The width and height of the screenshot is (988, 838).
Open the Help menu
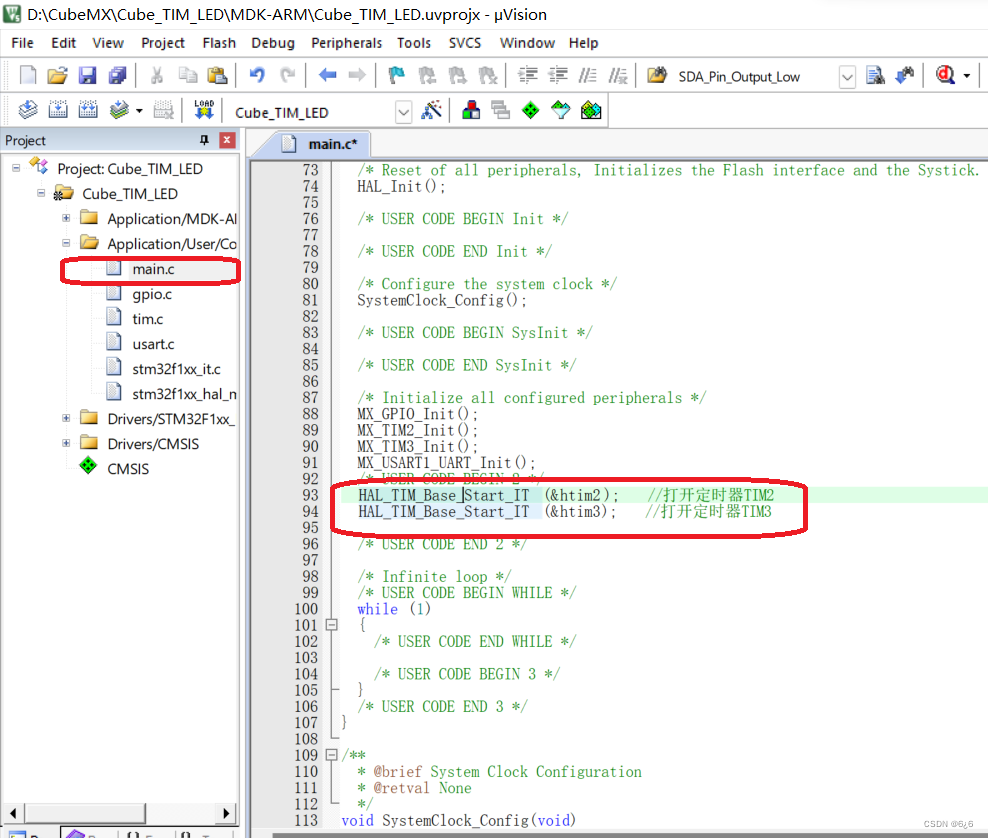583,43
